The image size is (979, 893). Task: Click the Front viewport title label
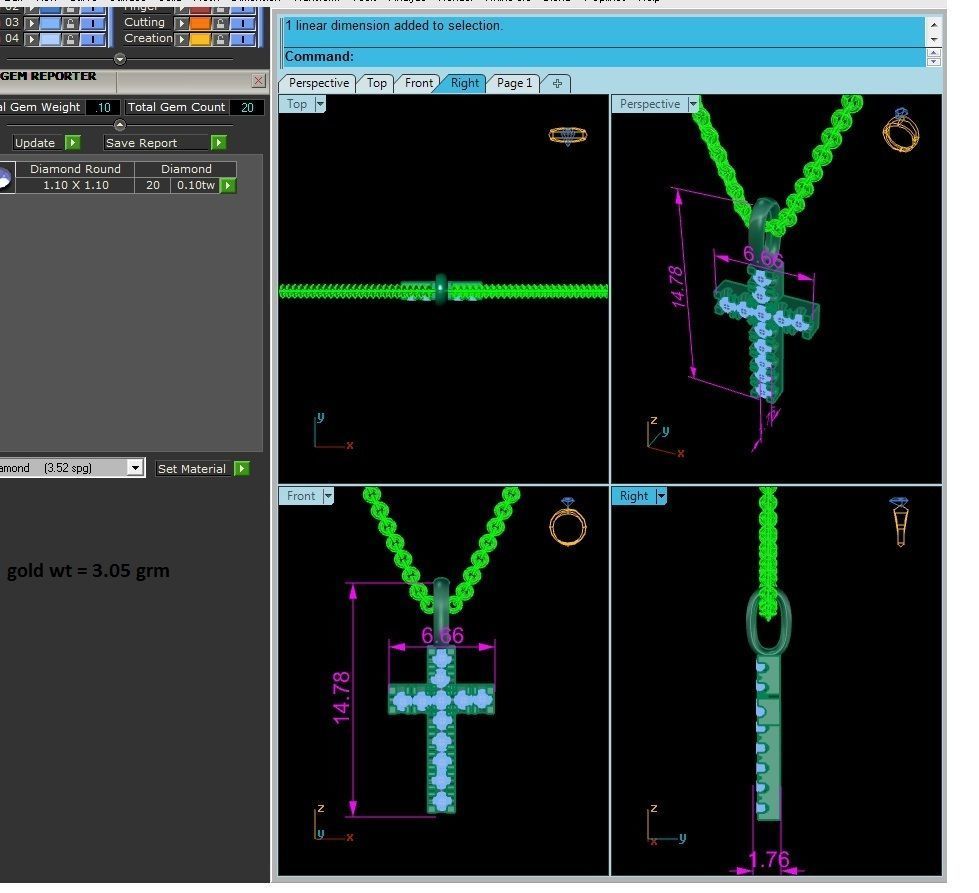pyautogui.click(x=301, y=496)
